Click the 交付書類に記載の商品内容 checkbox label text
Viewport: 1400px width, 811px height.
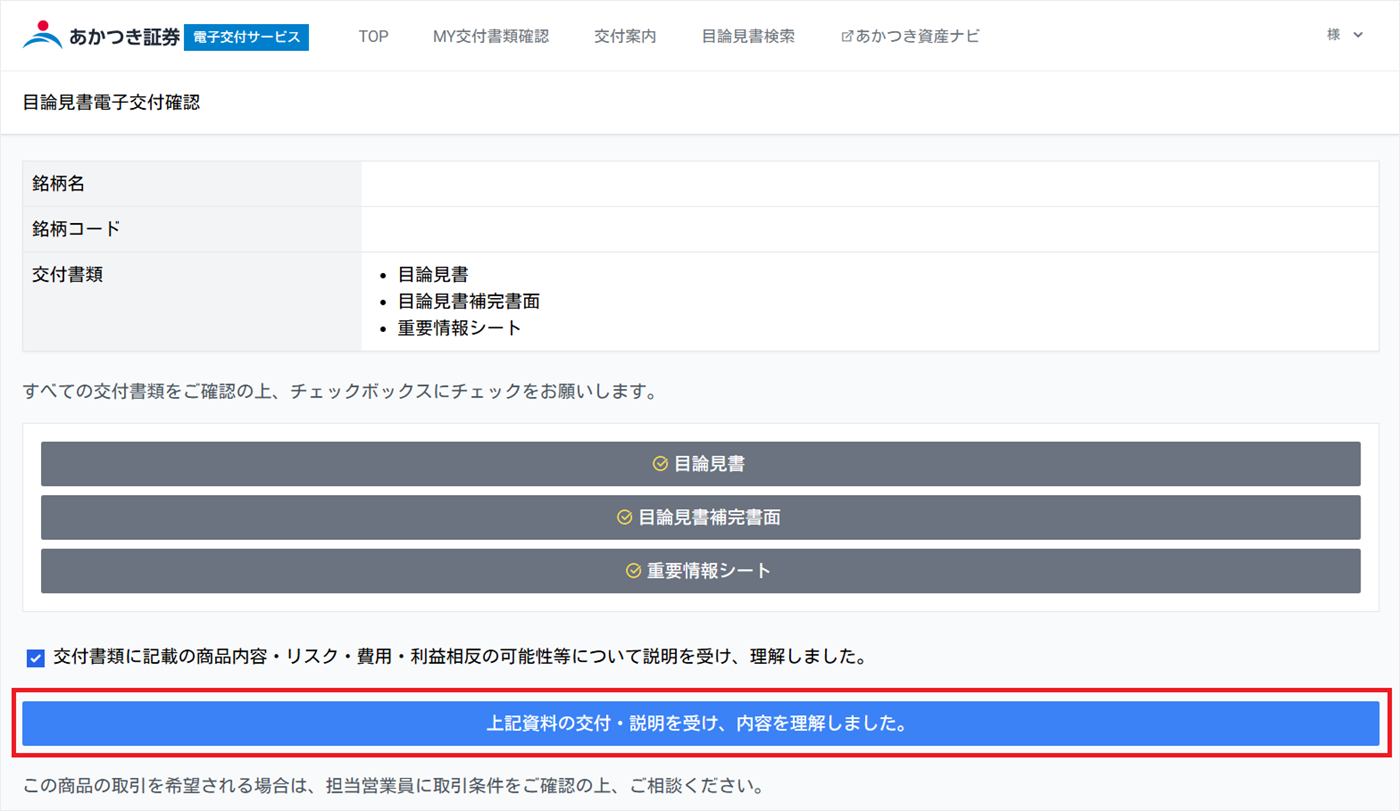(458, 657)
